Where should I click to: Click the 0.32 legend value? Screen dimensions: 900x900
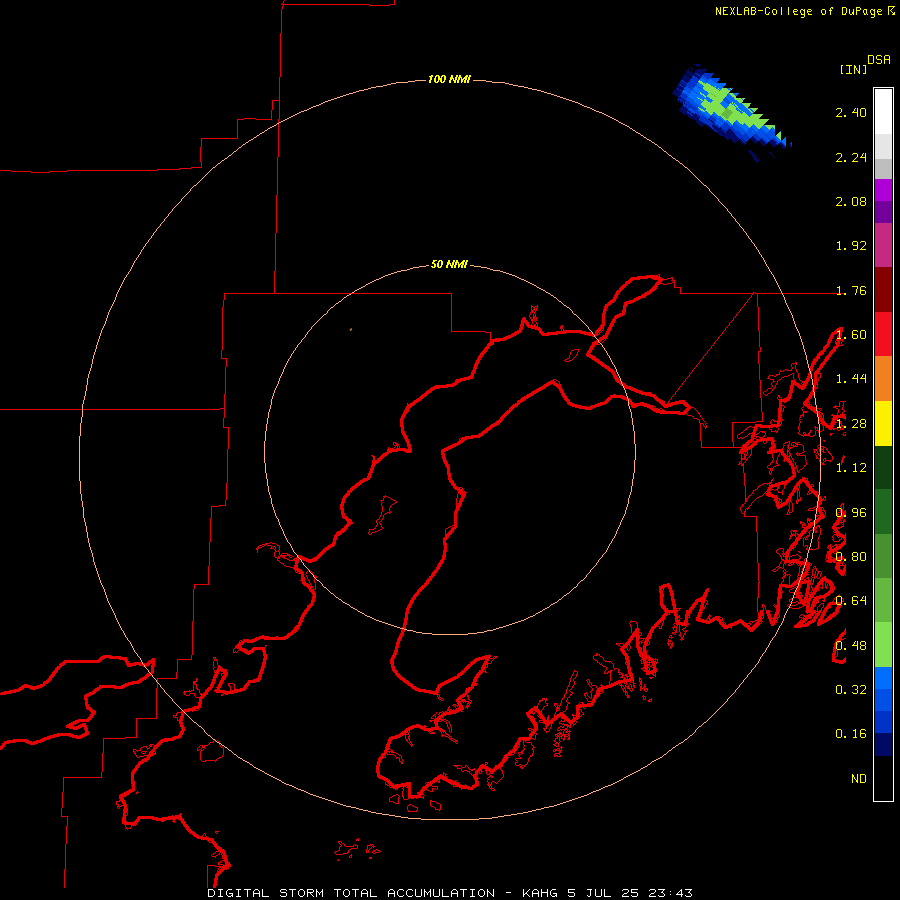point(851,689)
